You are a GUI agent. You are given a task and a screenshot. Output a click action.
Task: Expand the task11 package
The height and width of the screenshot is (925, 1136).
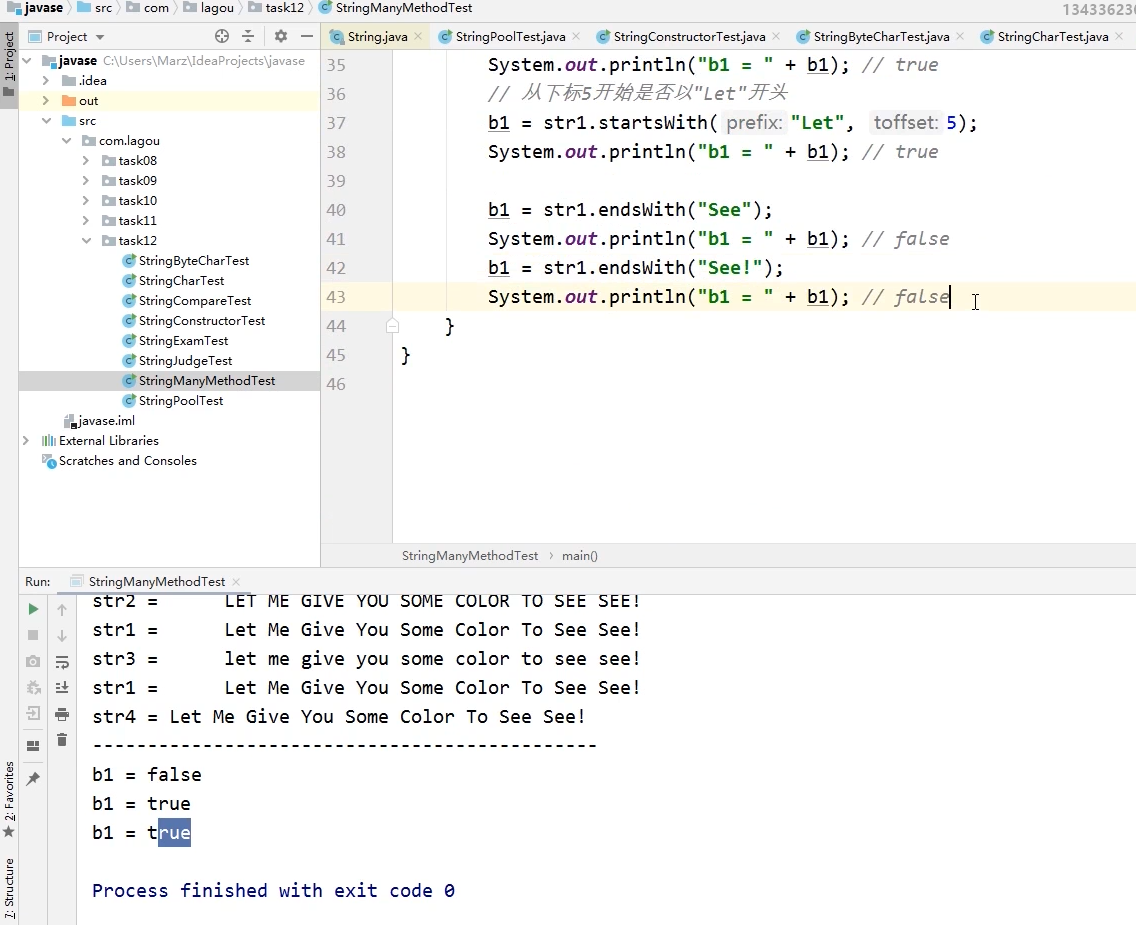pyautogui.click(x=85, y=220)
